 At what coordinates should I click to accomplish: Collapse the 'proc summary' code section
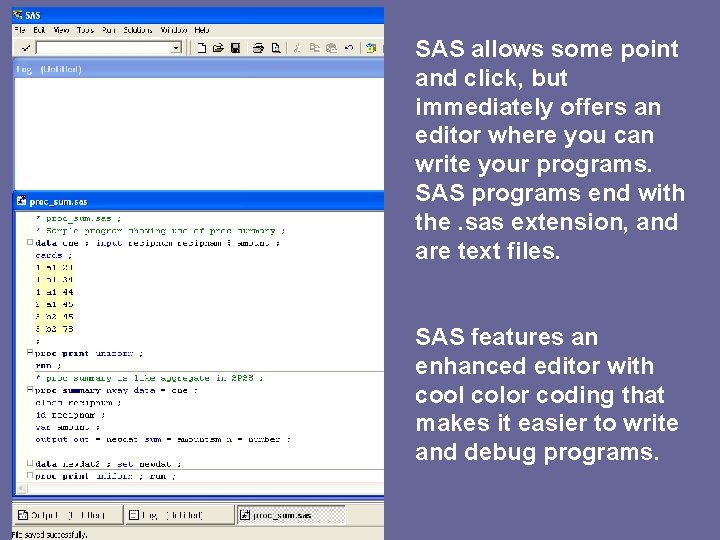30,389
